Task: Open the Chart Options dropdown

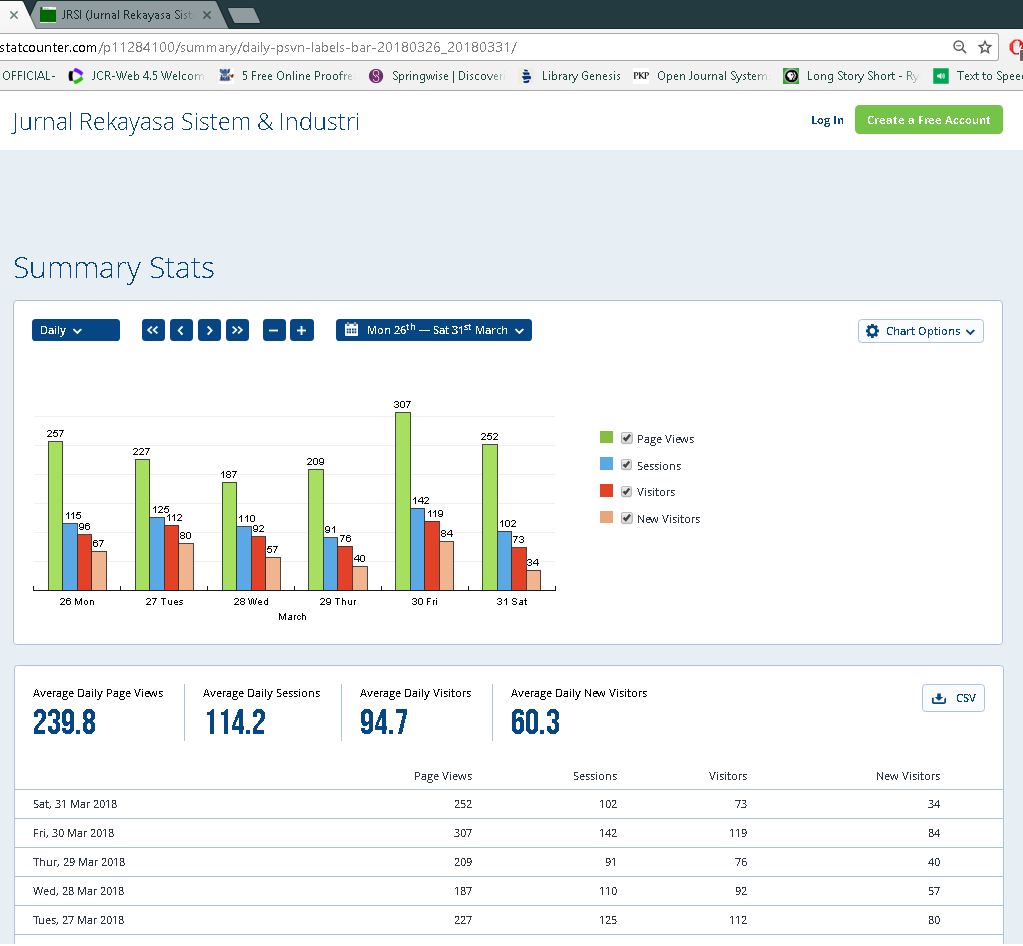Action: pos(920,331)
